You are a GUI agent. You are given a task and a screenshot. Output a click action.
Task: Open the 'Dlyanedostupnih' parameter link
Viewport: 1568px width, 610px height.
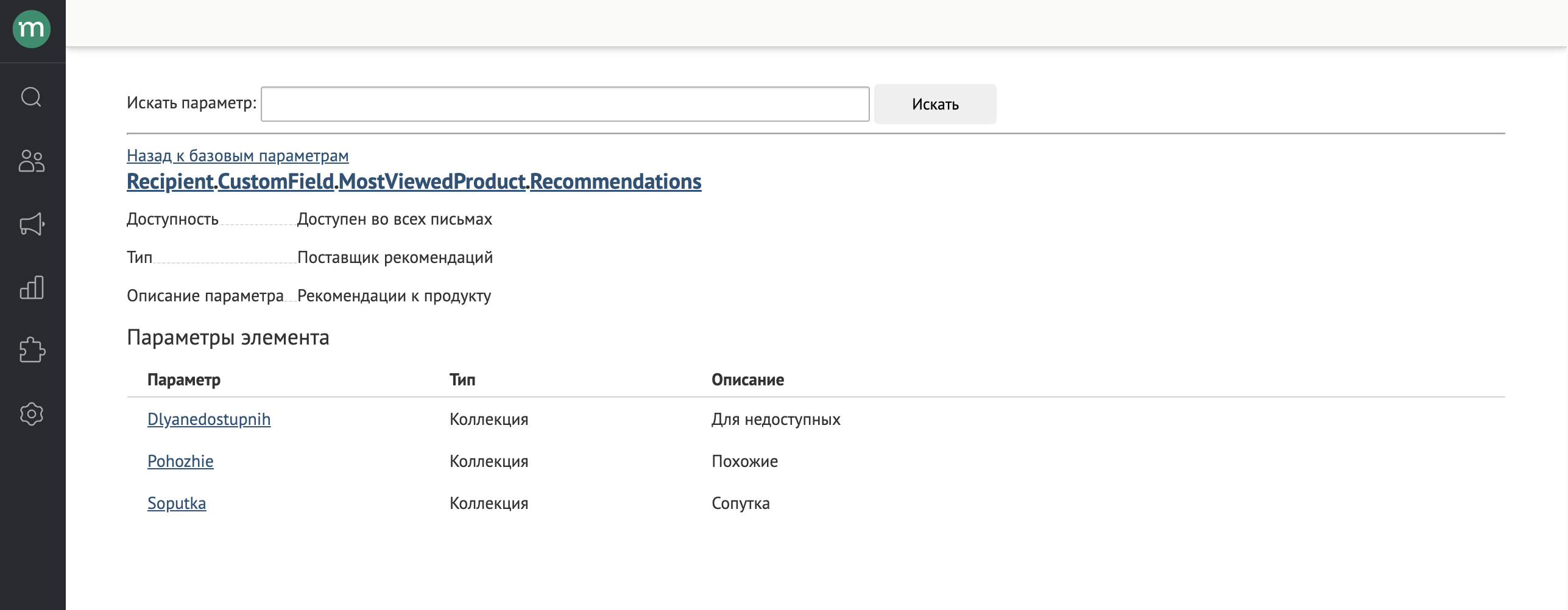tap(209, 419)
